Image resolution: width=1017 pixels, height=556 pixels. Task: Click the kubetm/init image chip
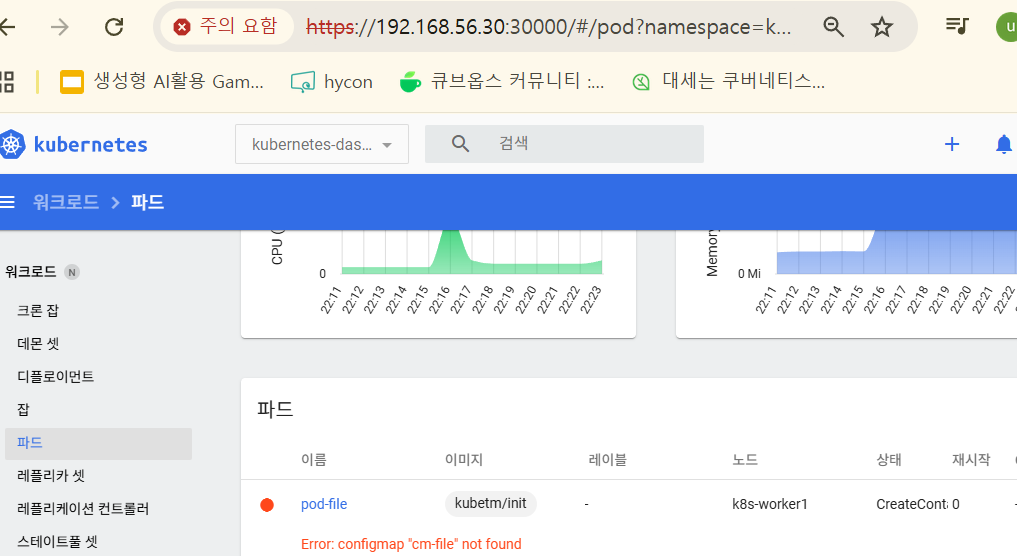pos(490,503)
